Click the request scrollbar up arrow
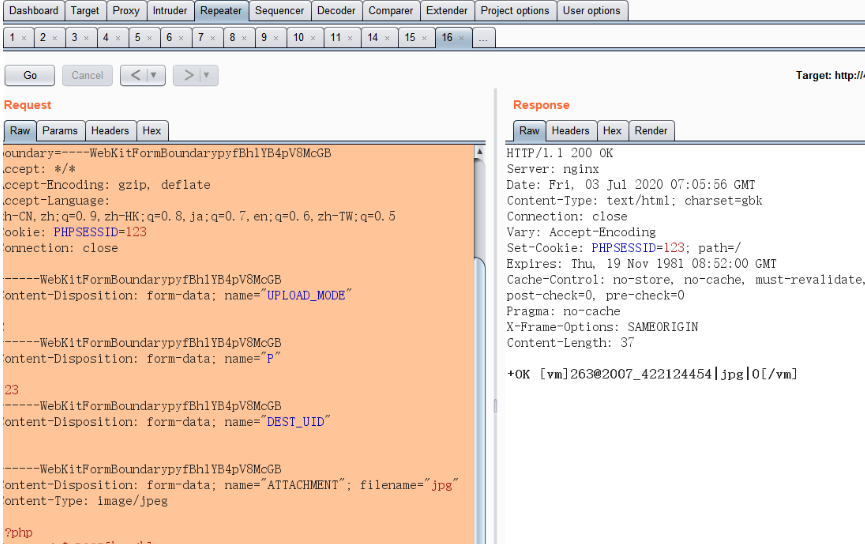Image resolution: width=865 pixels, height=544 pixels. 480,151
